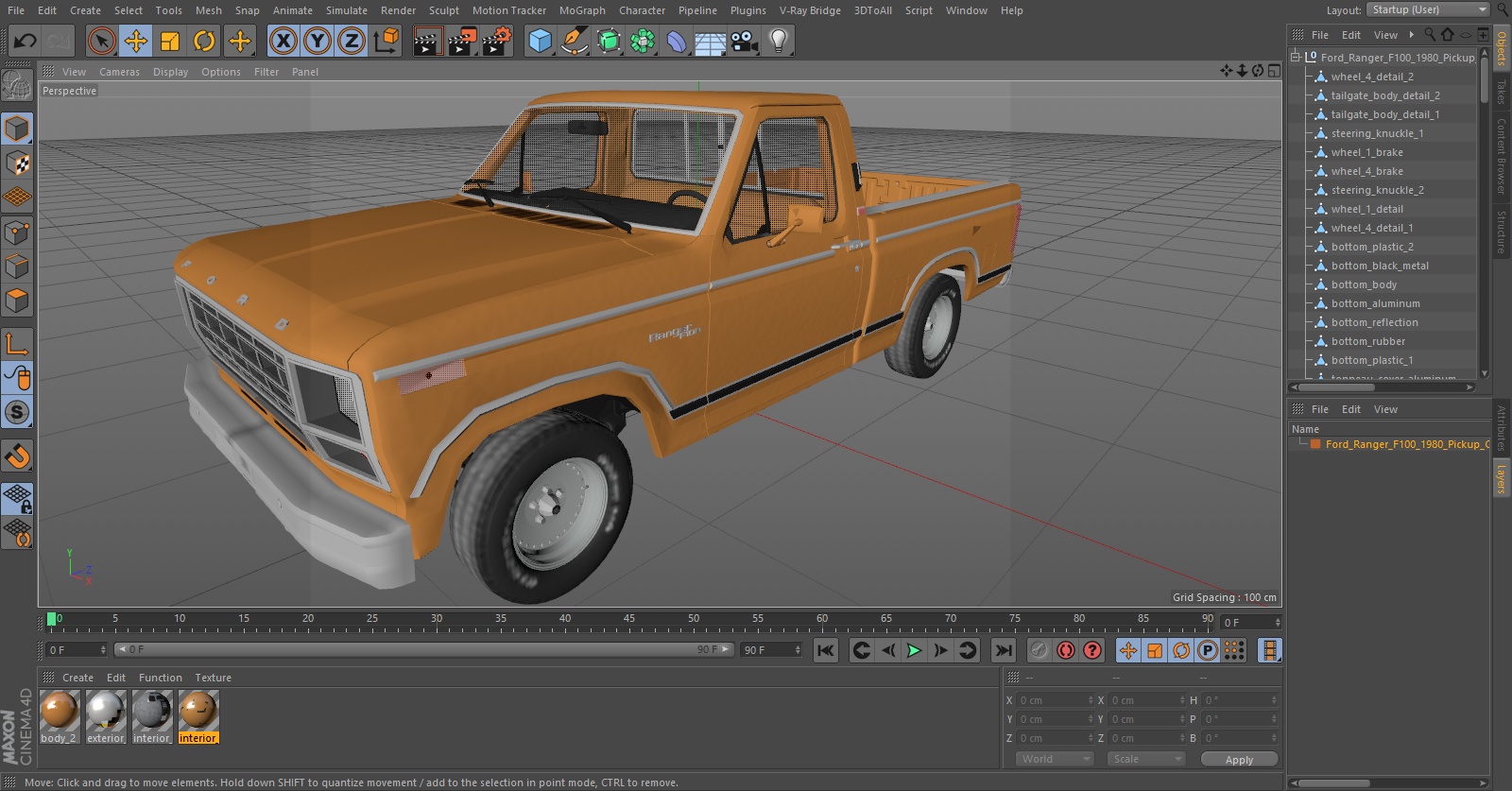Screen dimensions: 1512x791
Task: Add a light object
Action: point(779,41)
